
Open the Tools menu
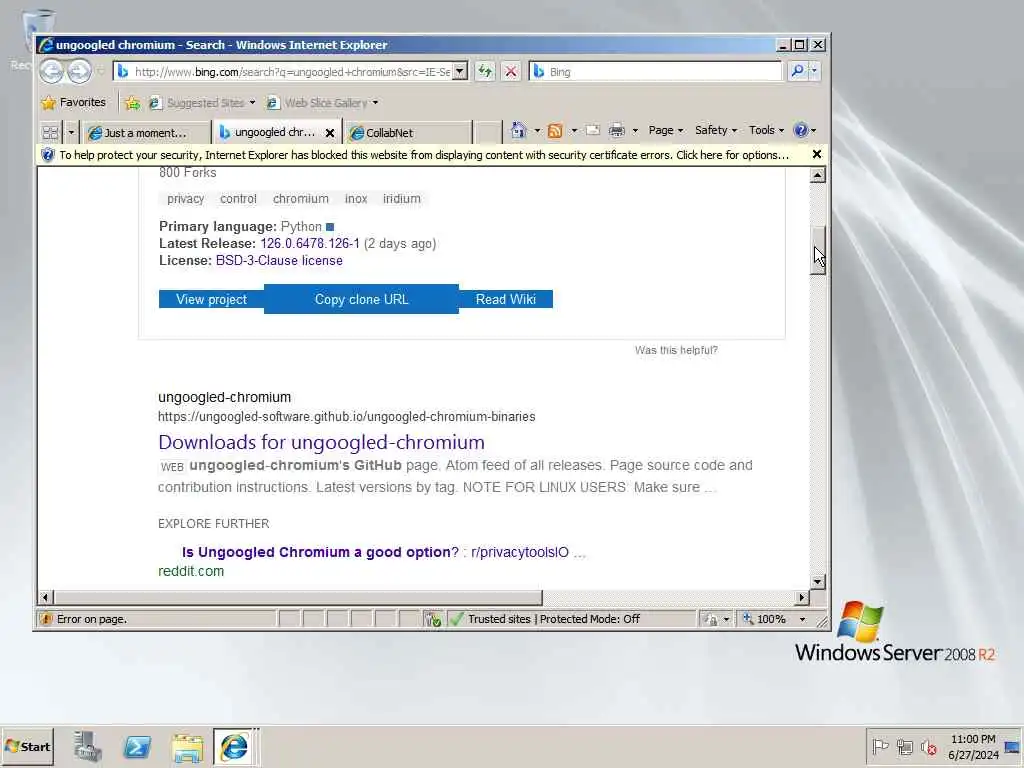pos(766,130)
